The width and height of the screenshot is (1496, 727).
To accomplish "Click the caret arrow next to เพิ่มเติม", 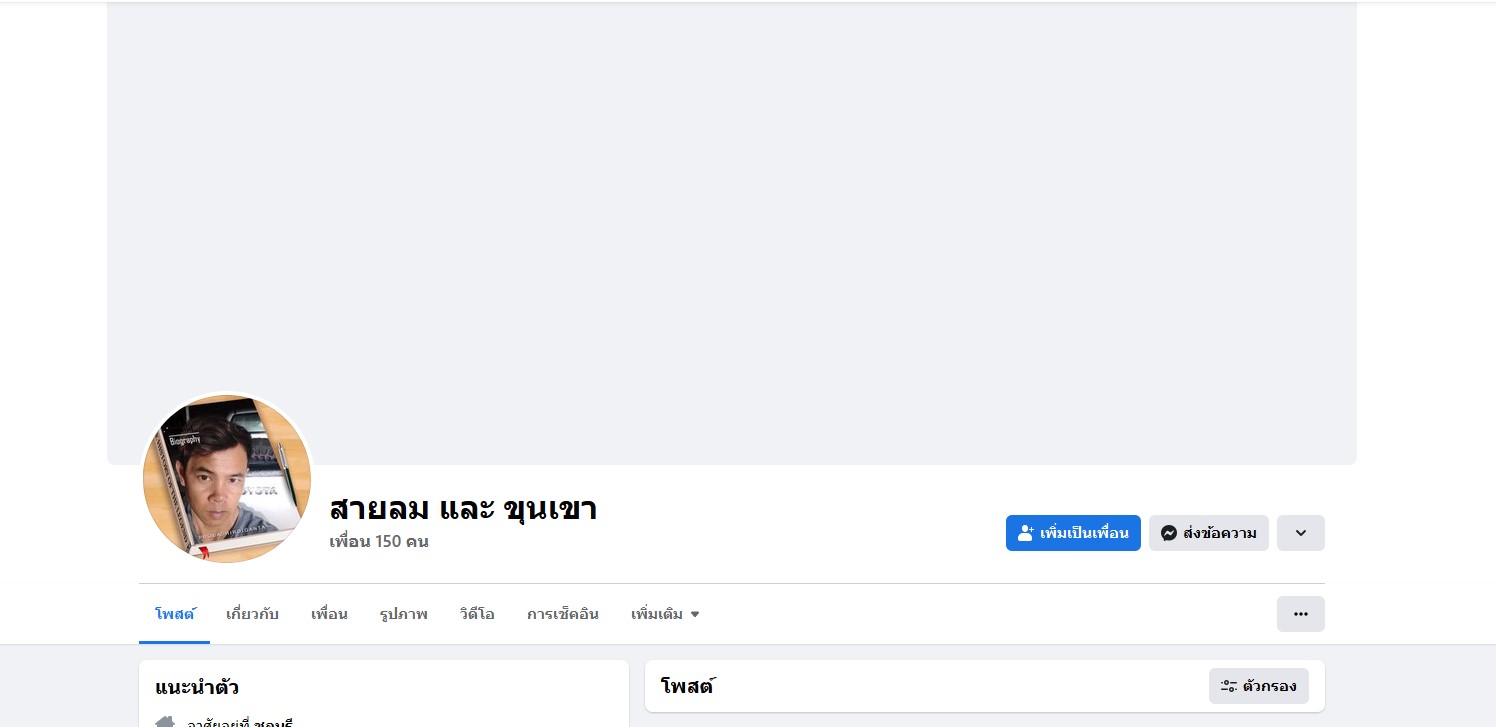I will point(695,614).
